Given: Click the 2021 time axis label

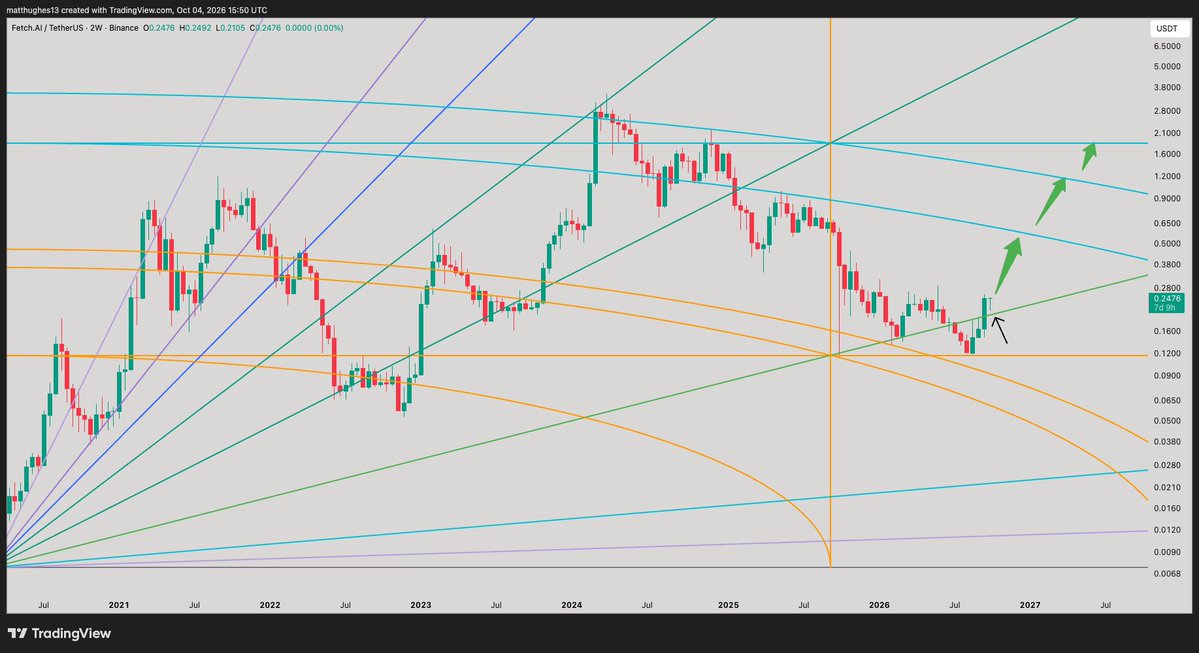Looking at the screenshot, I should tap(119, 605).
